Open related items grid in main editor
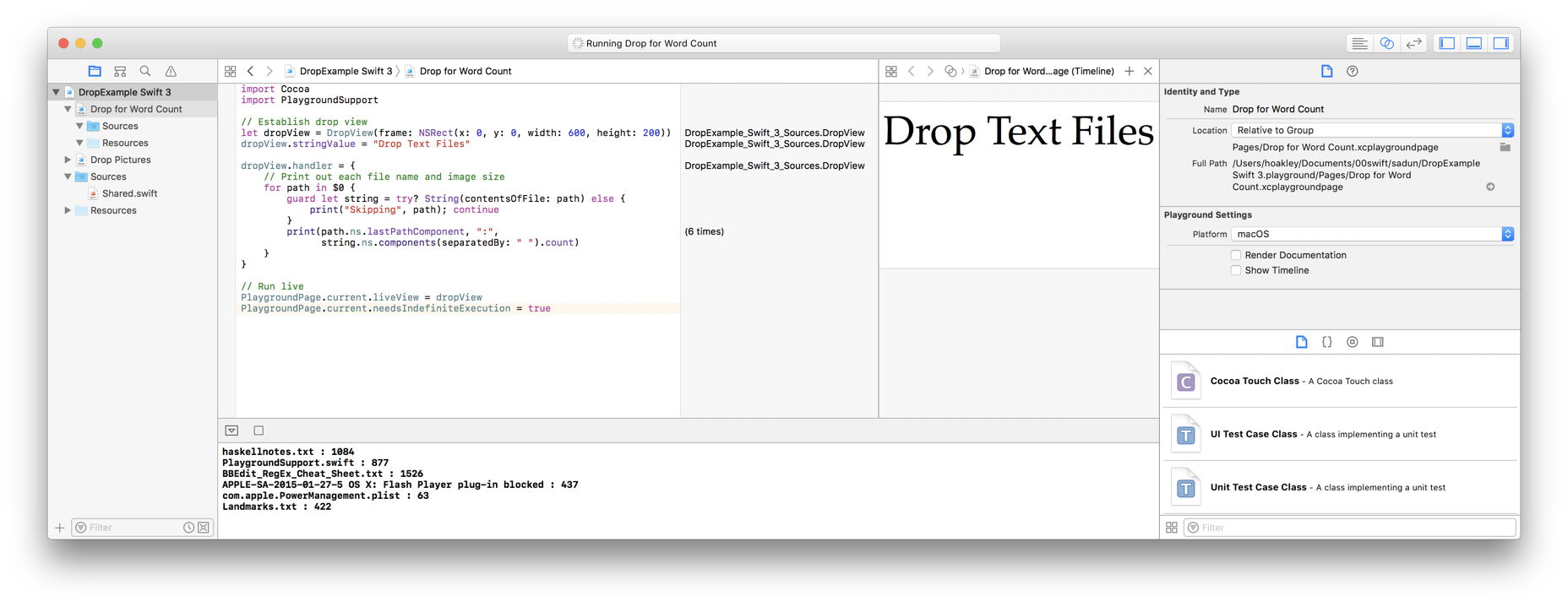This screenshot has width=1568, height=607. point(230,71)
